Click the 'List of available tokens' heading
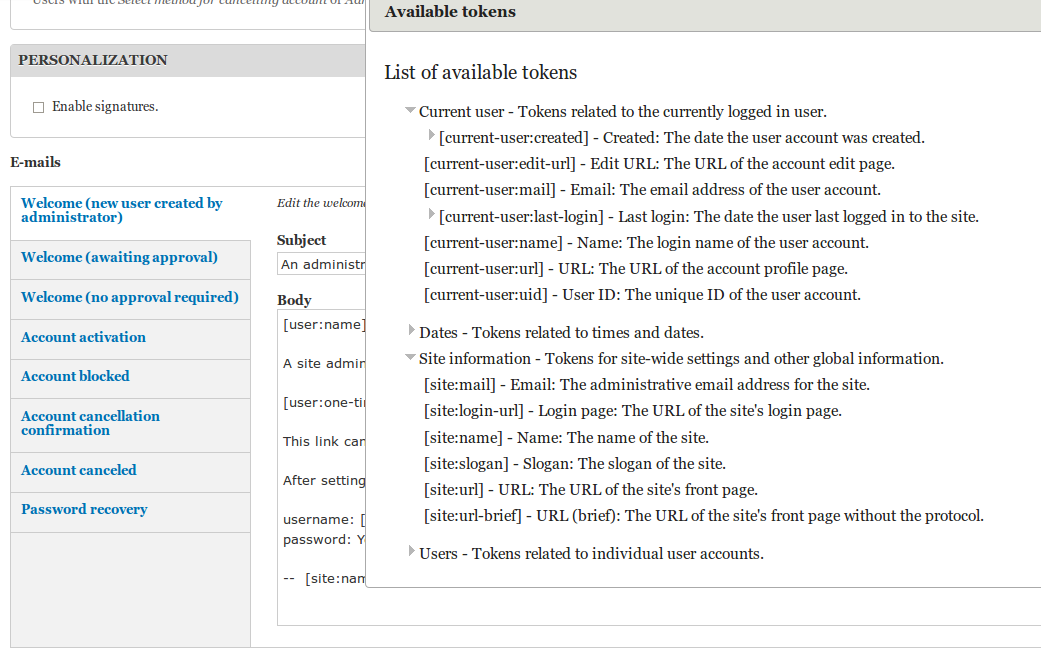 (x=481, y=72)
